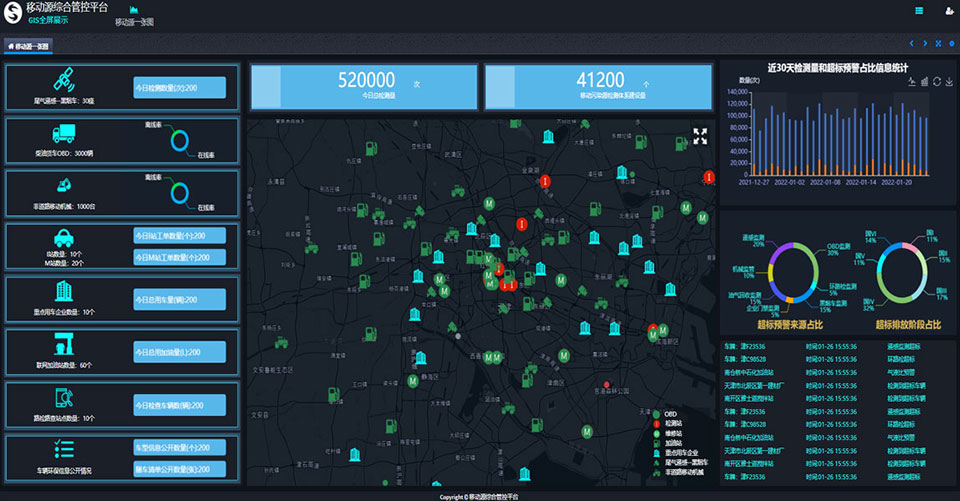This screenshot has width=960, height=501.
Task: Open the user account icon in header
Action: 948,11
